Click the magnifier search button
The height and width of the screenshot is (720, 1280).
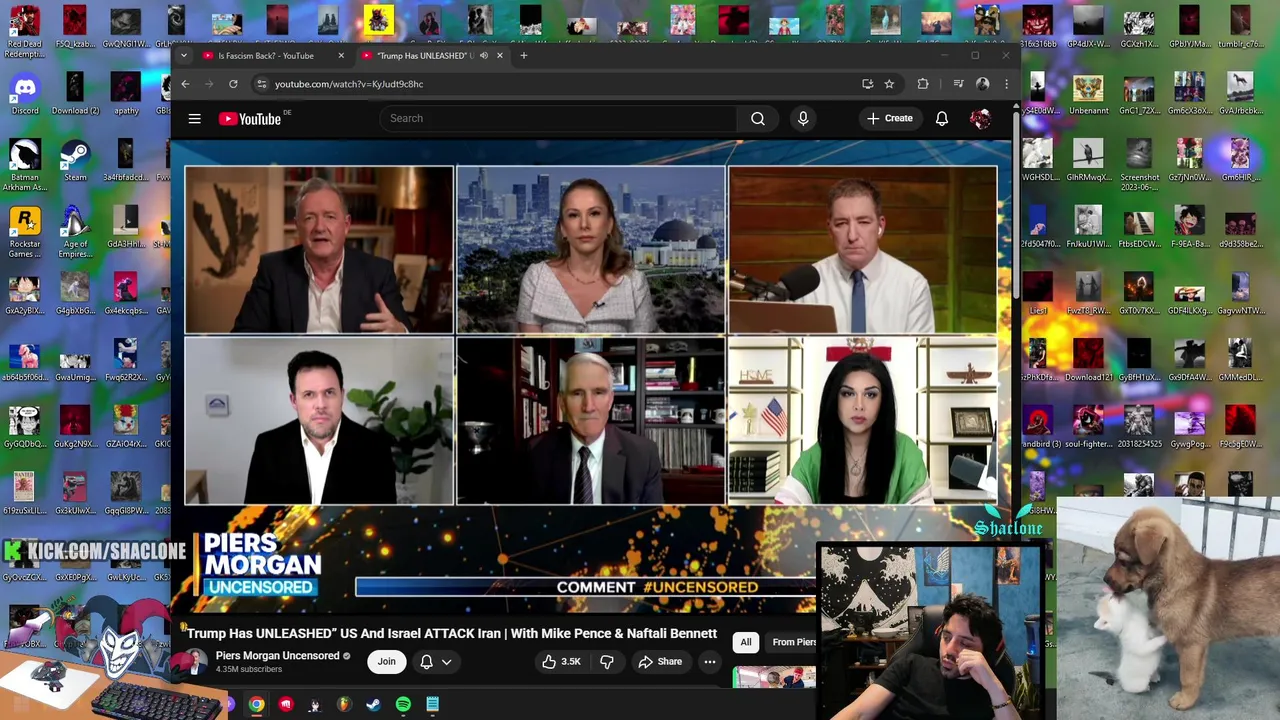pyautogui.click(x=758, y=118)
